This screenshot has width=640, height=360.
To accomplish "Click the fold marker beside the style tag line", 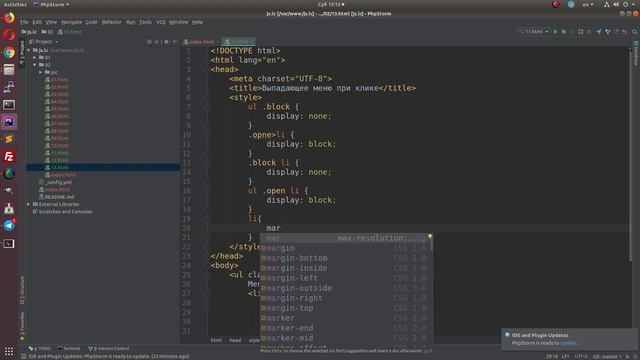I will click(x=207, y=98).
